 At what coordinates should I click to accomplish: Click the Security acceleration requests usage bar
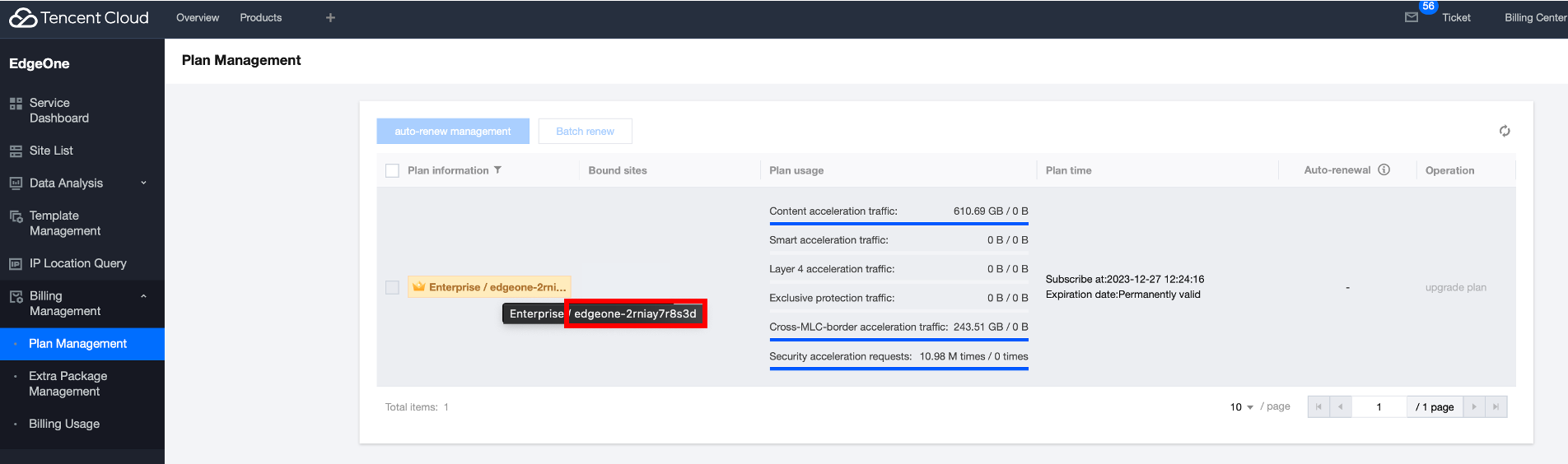point(898,369)
